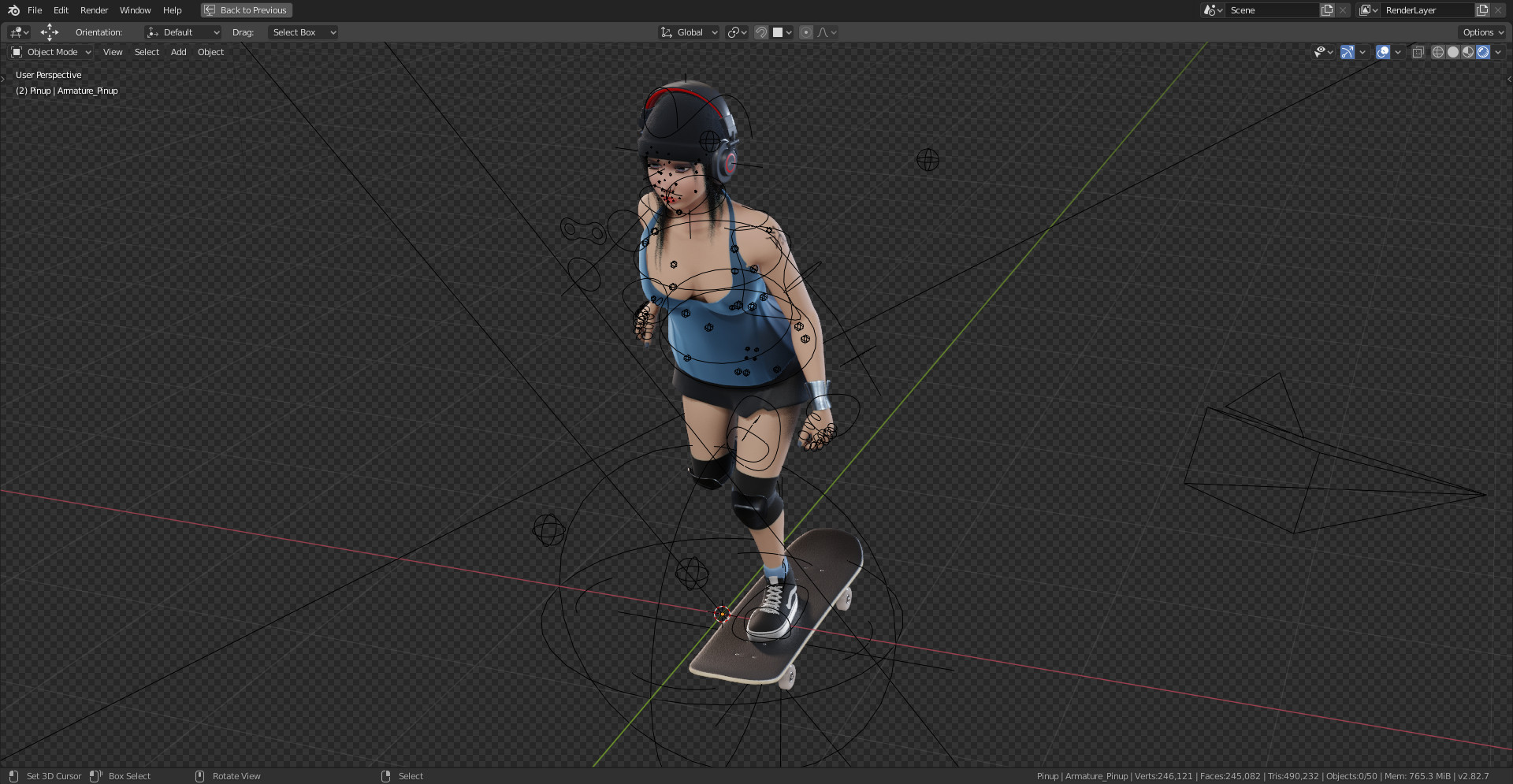The height and width of the screenshot is (784, 1513).
Task: Click the '(2) Pinup | Armature_Pinup' text
Action: click(67, 91)
